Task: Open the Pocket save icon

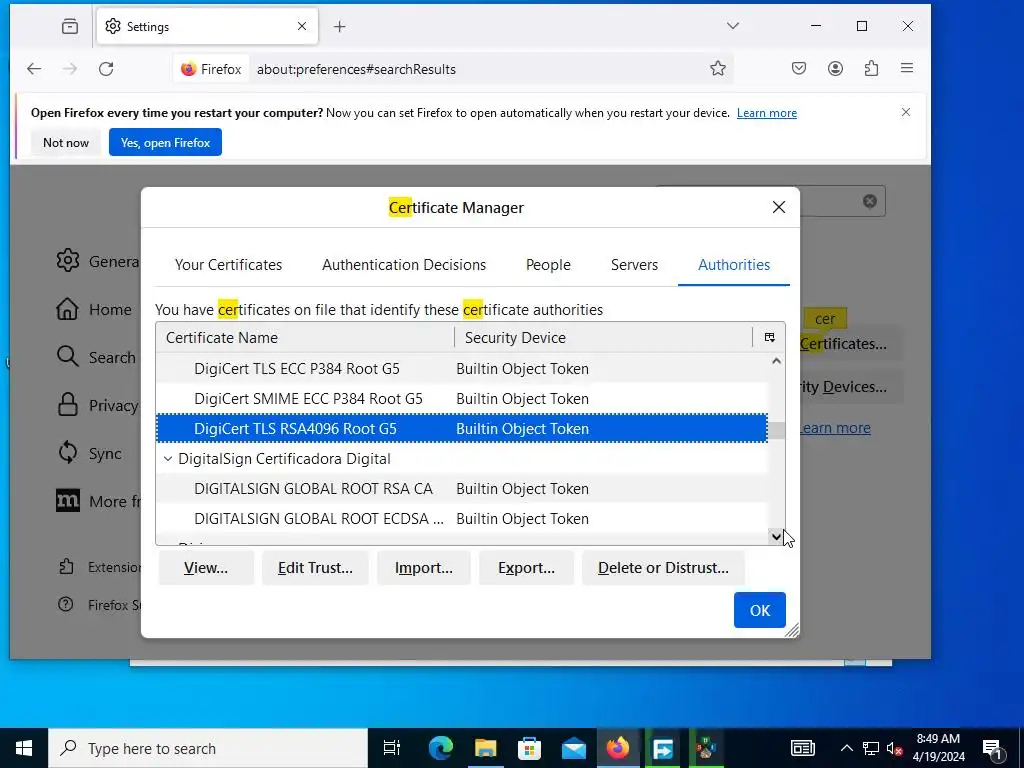Action: [799, 68]
